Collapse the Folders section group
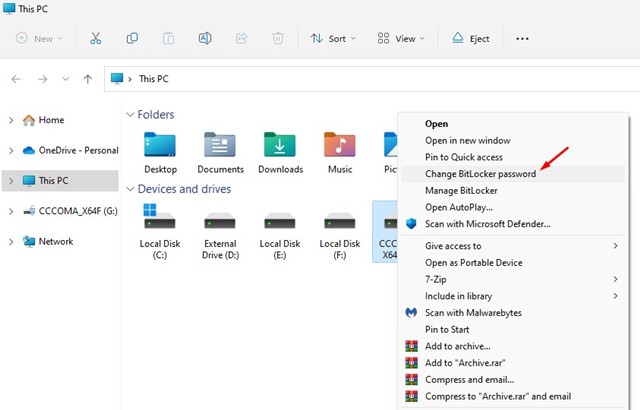The image size is (640, 410). [131, 115]
